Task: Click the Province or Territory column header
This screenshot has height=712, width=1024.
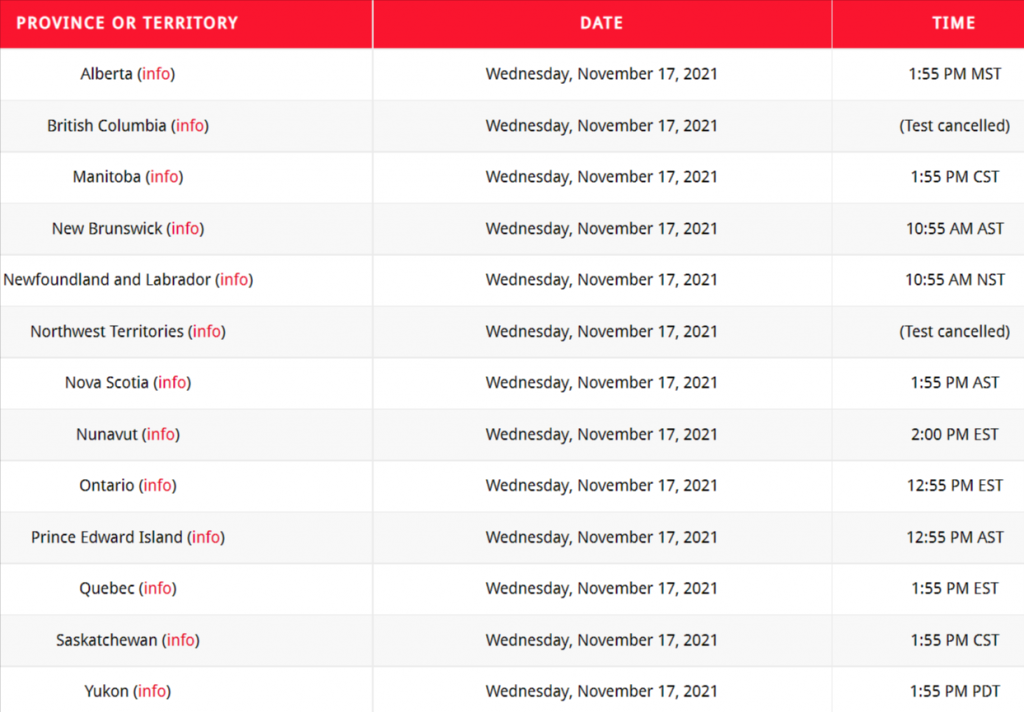Action: (x=127, y=23)
